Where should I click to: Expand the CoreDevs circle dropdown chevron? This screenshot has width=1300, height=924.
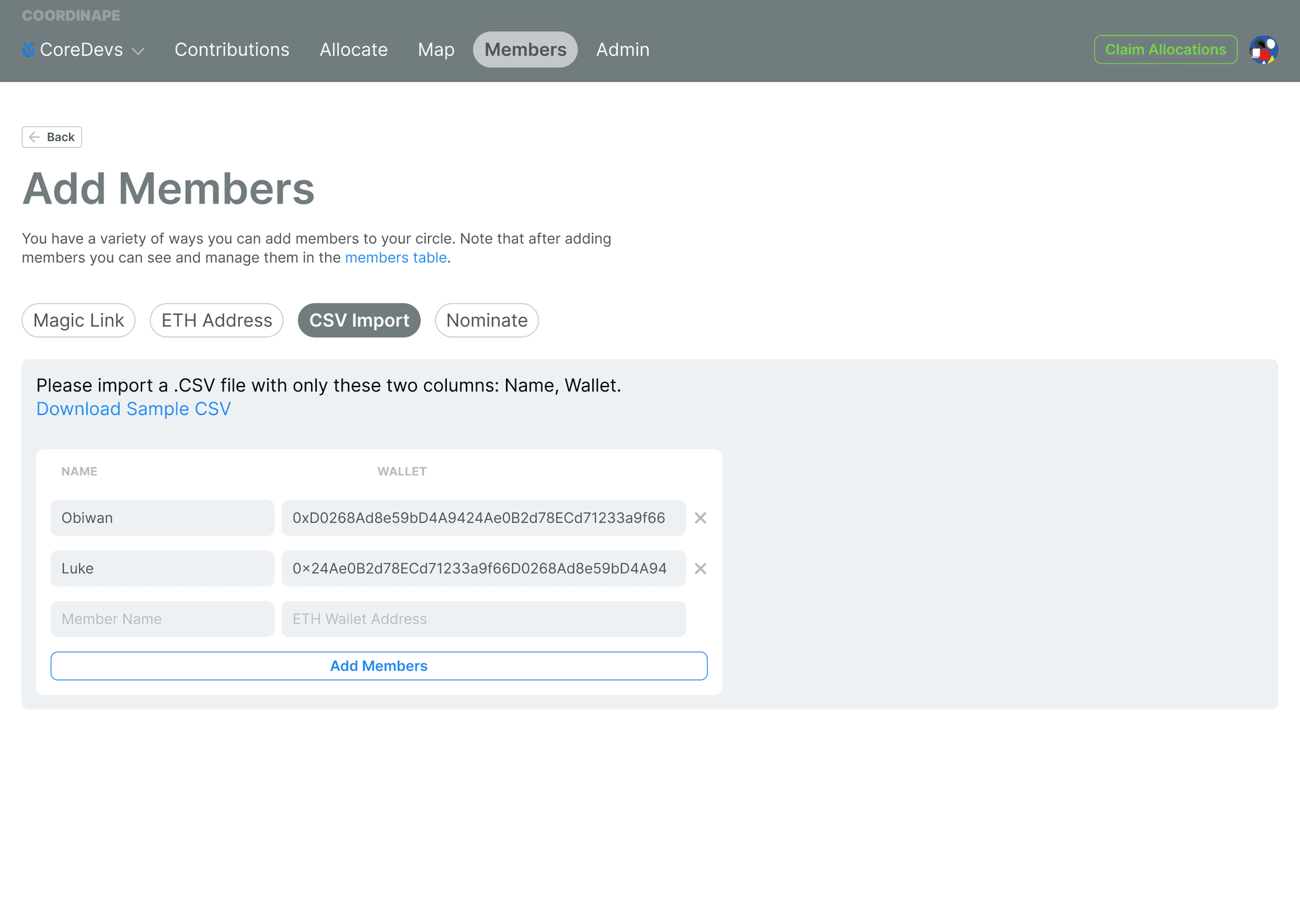(138, 51)
